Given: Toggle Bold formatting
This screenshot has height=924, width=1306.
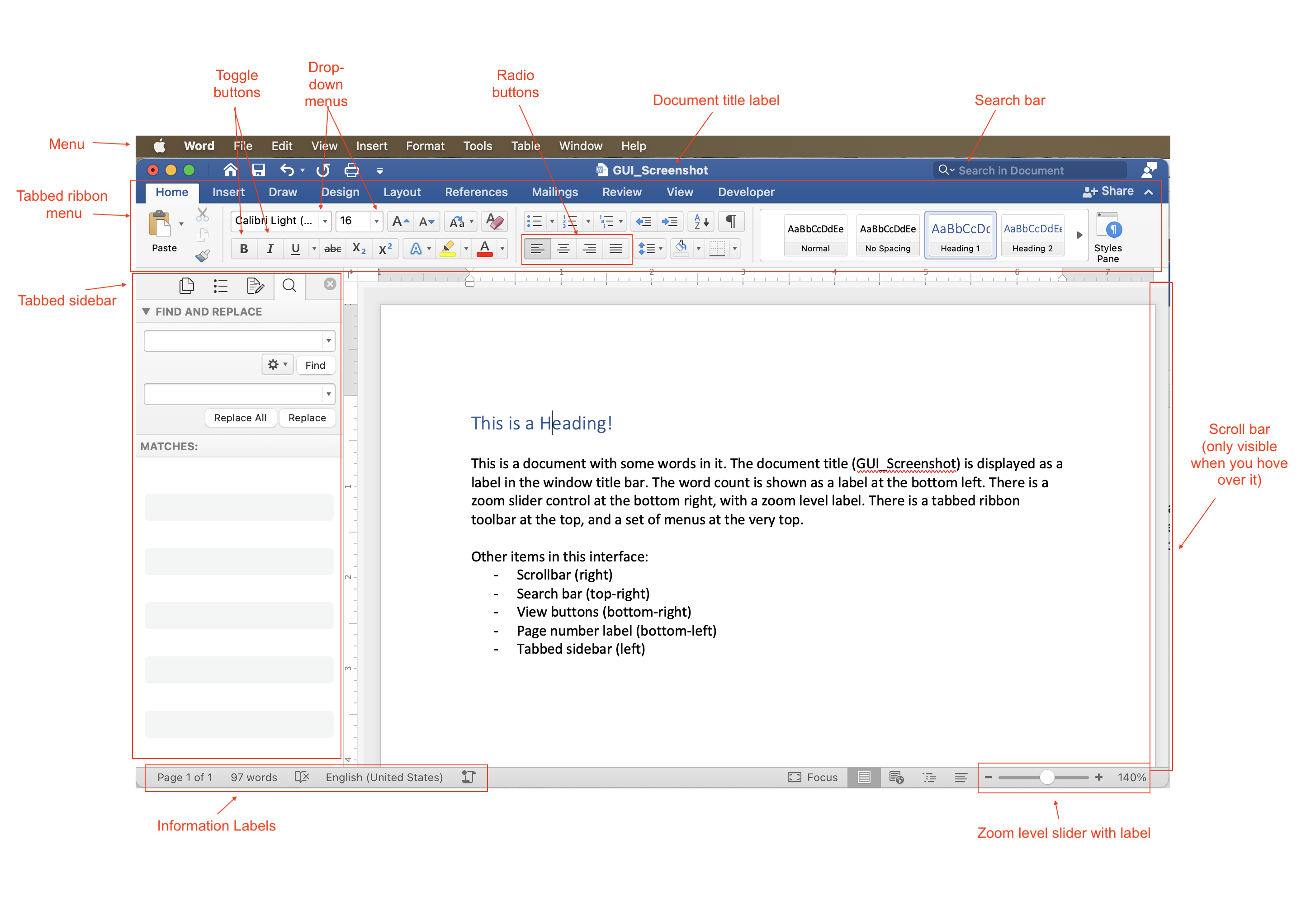Looking at the screenshot, I should pyautogui.click(x=244, y=249).
